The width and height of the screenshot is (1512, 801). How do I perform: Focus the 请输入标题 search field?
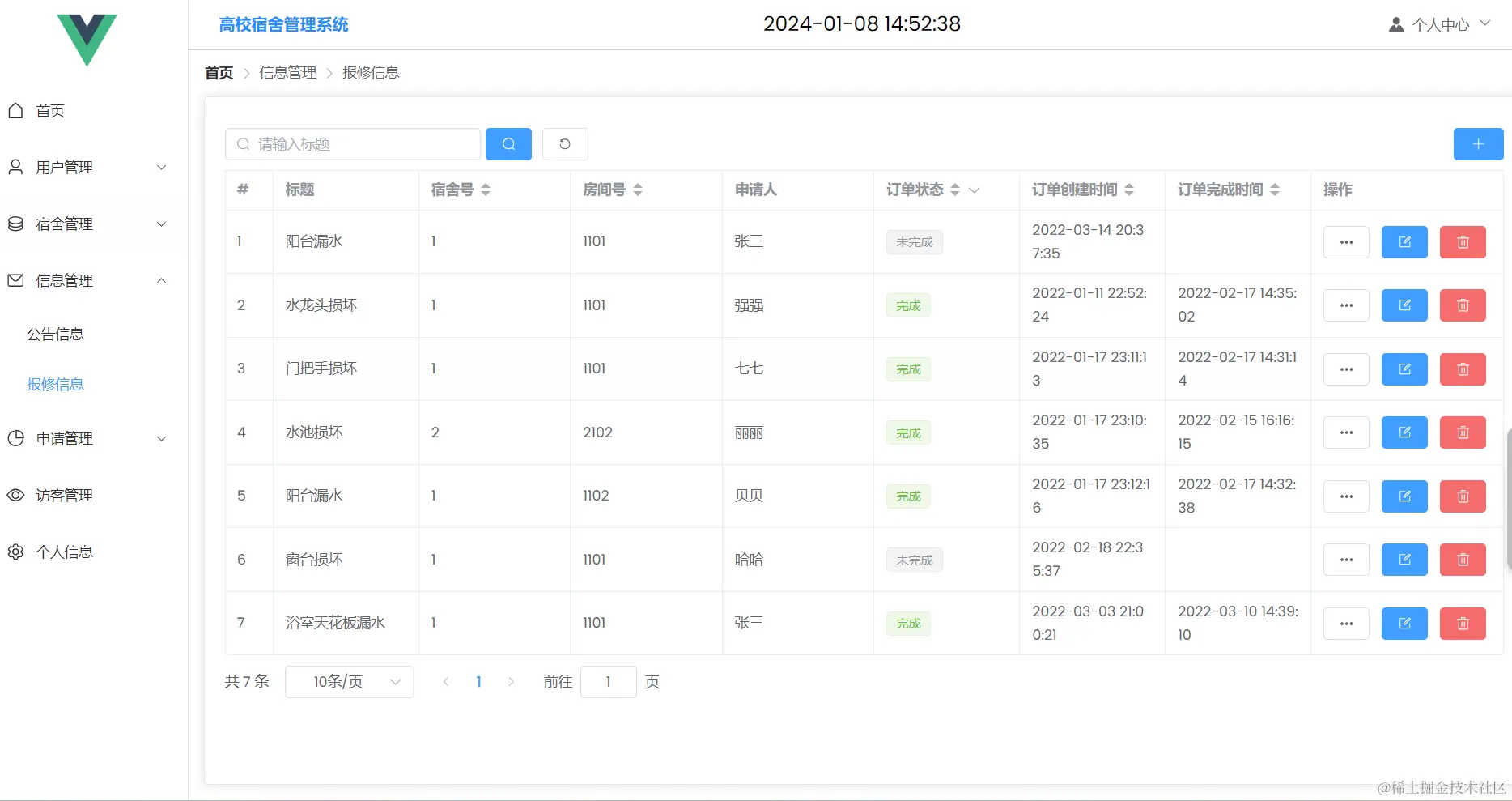(353, 144)
